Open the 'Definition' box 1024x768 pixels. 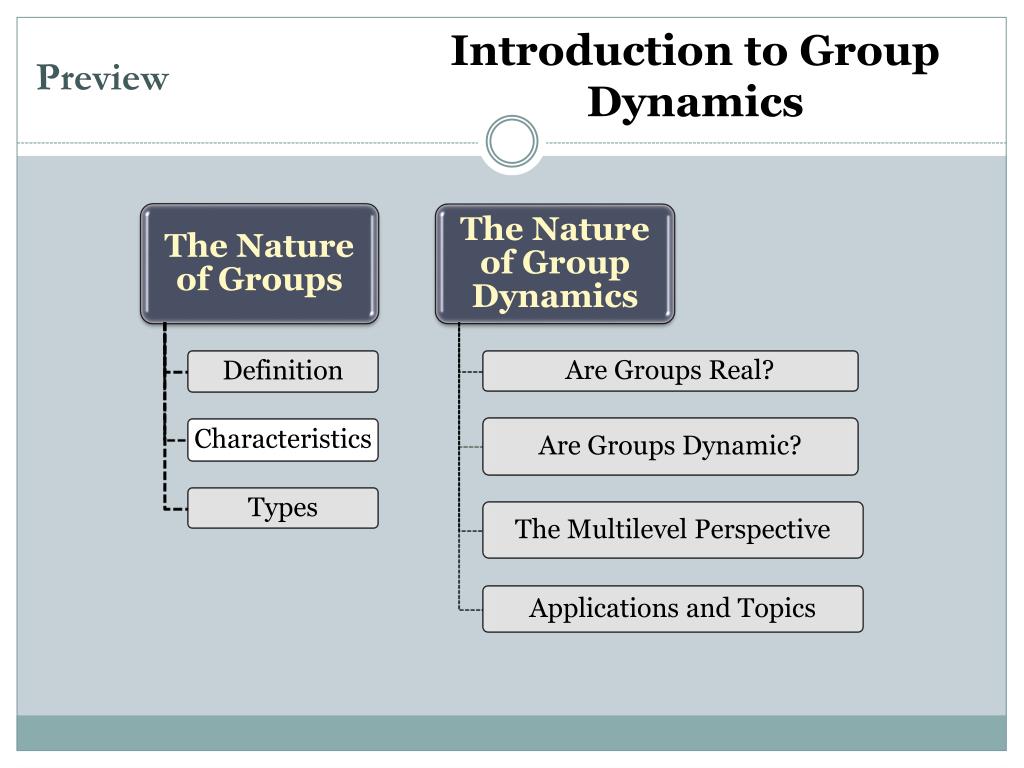click(283, 371)
